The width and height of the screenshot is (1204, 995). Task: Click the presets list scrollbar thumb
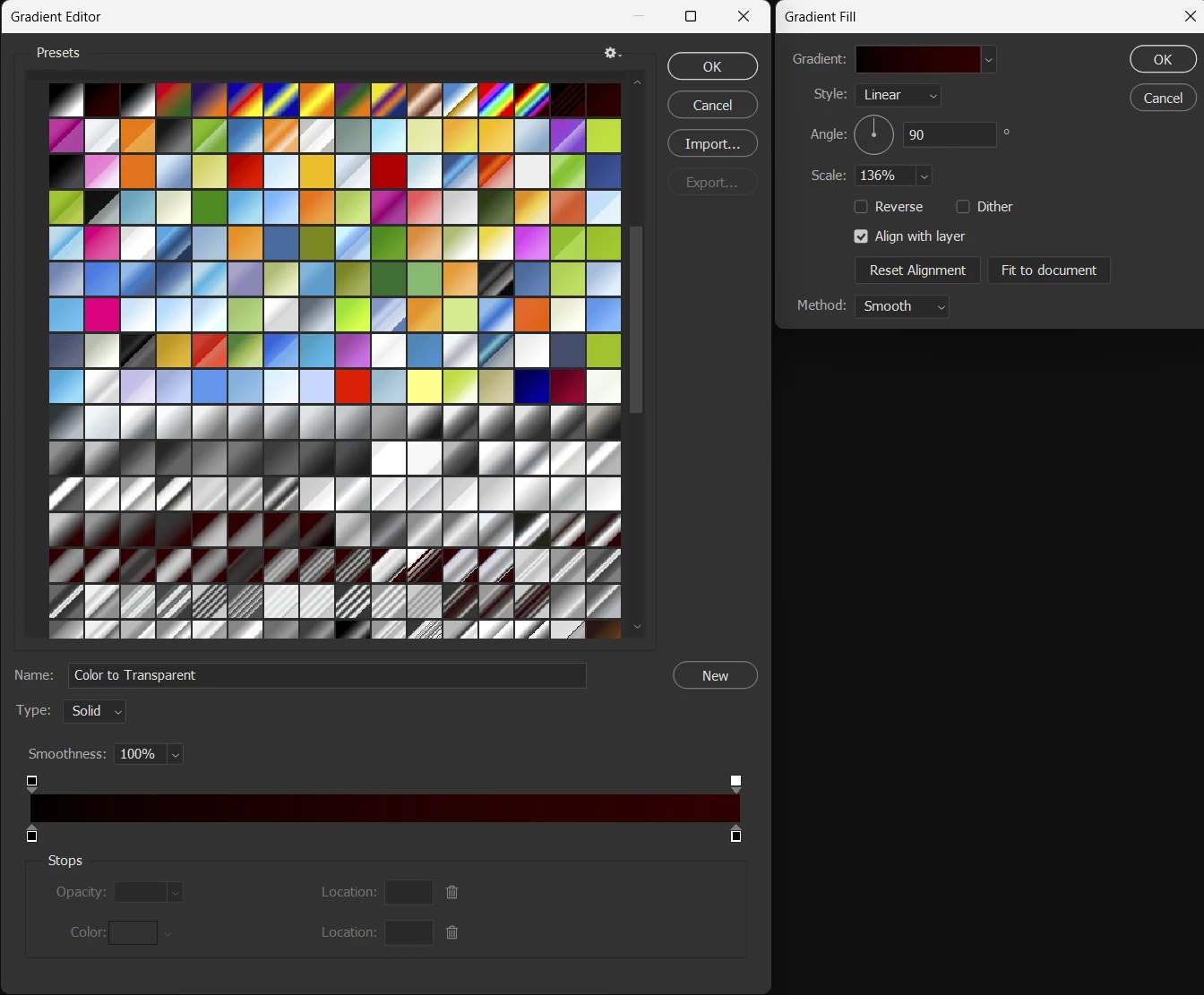637,319
